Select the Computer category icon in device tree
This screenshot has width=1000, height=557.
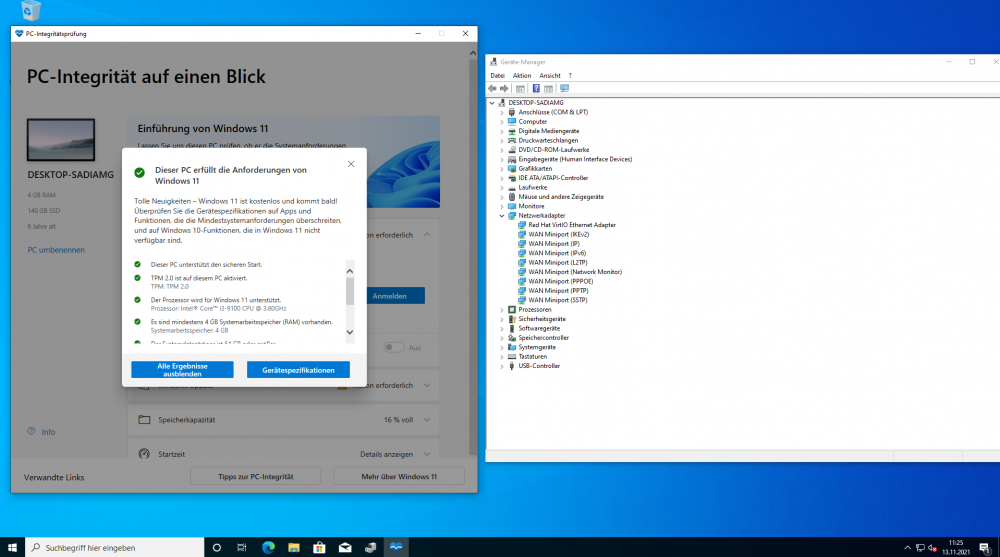[511, 121]
